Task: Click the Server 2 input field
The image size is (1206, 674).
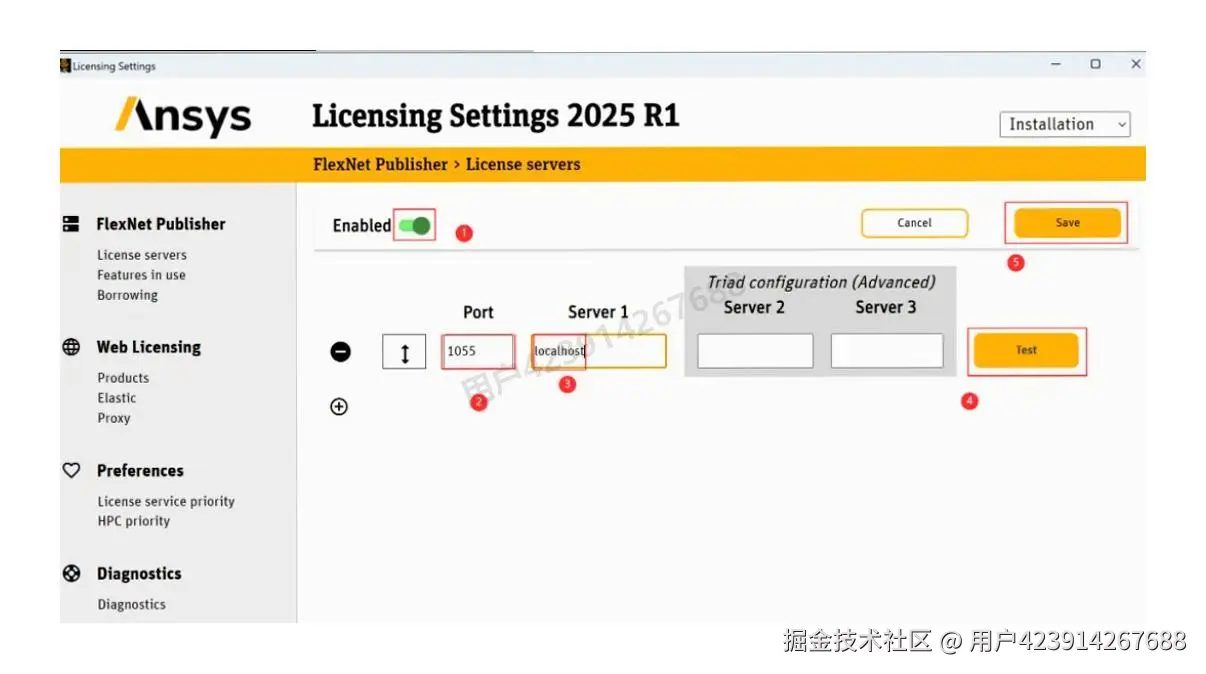Action: pyautogui.click(x=755, y=351)
